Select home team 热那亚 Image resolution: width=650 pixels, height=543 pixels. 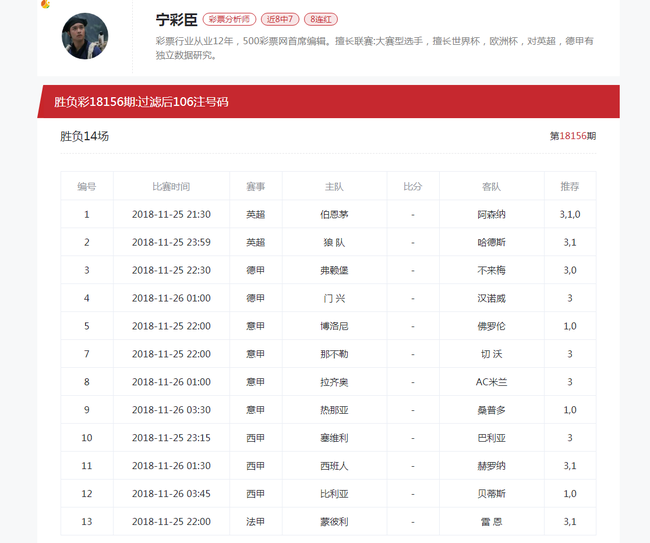click(x=334, y=410)
